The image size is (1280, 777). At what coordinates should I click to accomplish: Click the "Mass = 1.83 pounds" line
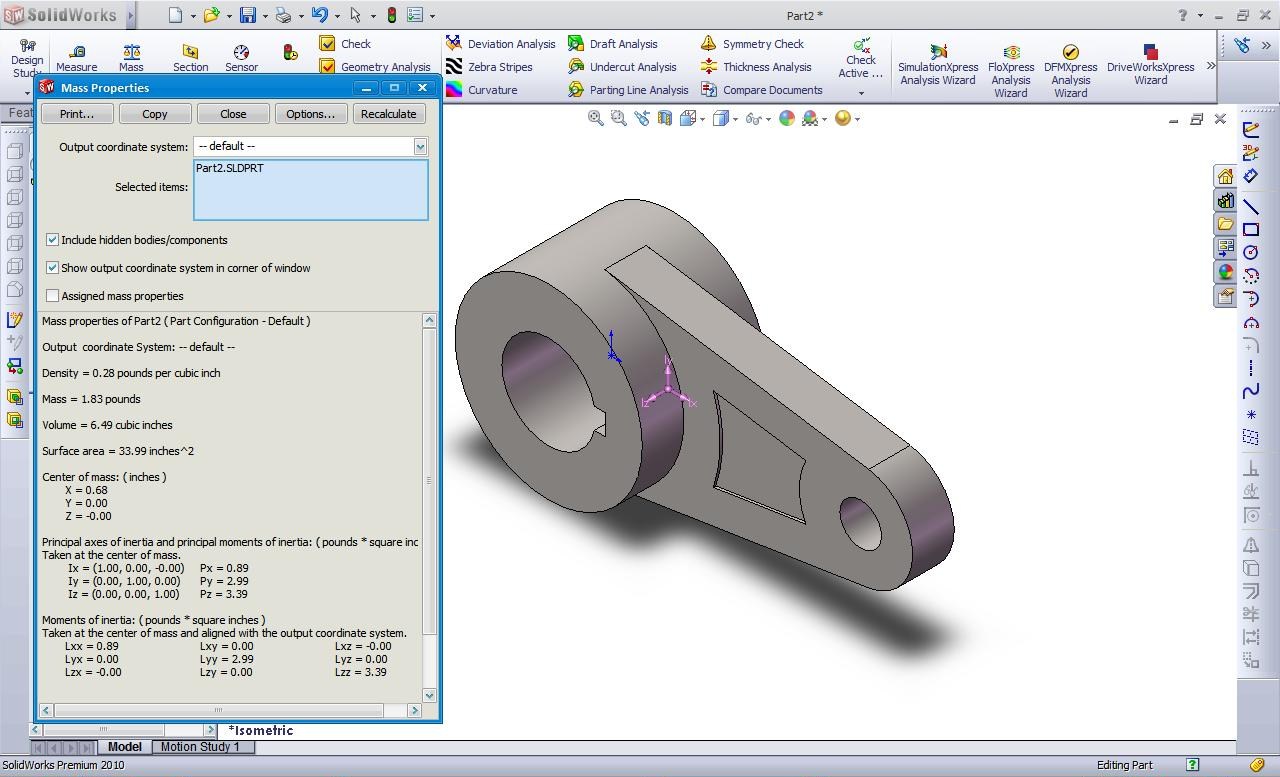click(91, 399)
